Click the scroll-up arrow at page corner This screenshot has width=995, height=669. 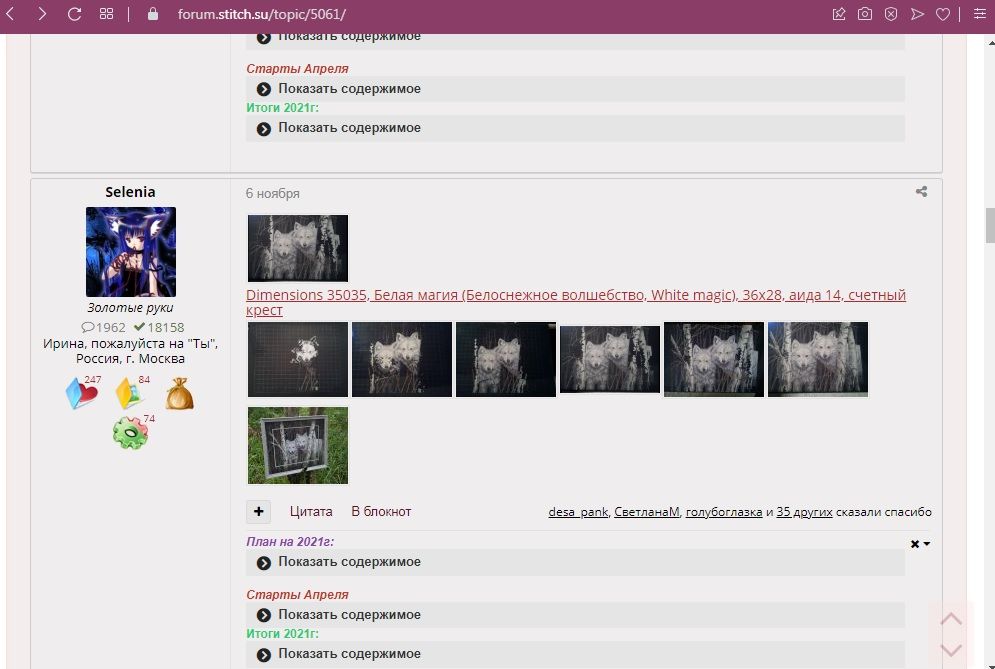click(x=951, y=619)
